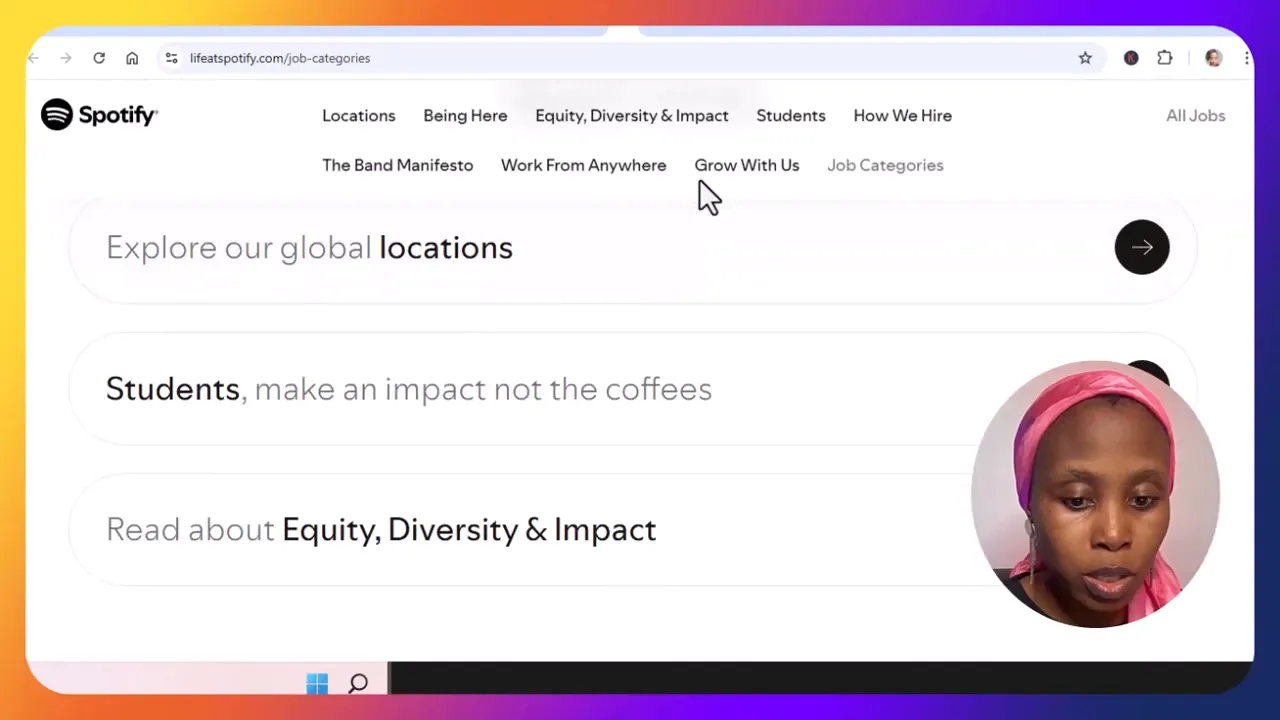
Task: Reload the current page
Action: (x=99, y=58)
